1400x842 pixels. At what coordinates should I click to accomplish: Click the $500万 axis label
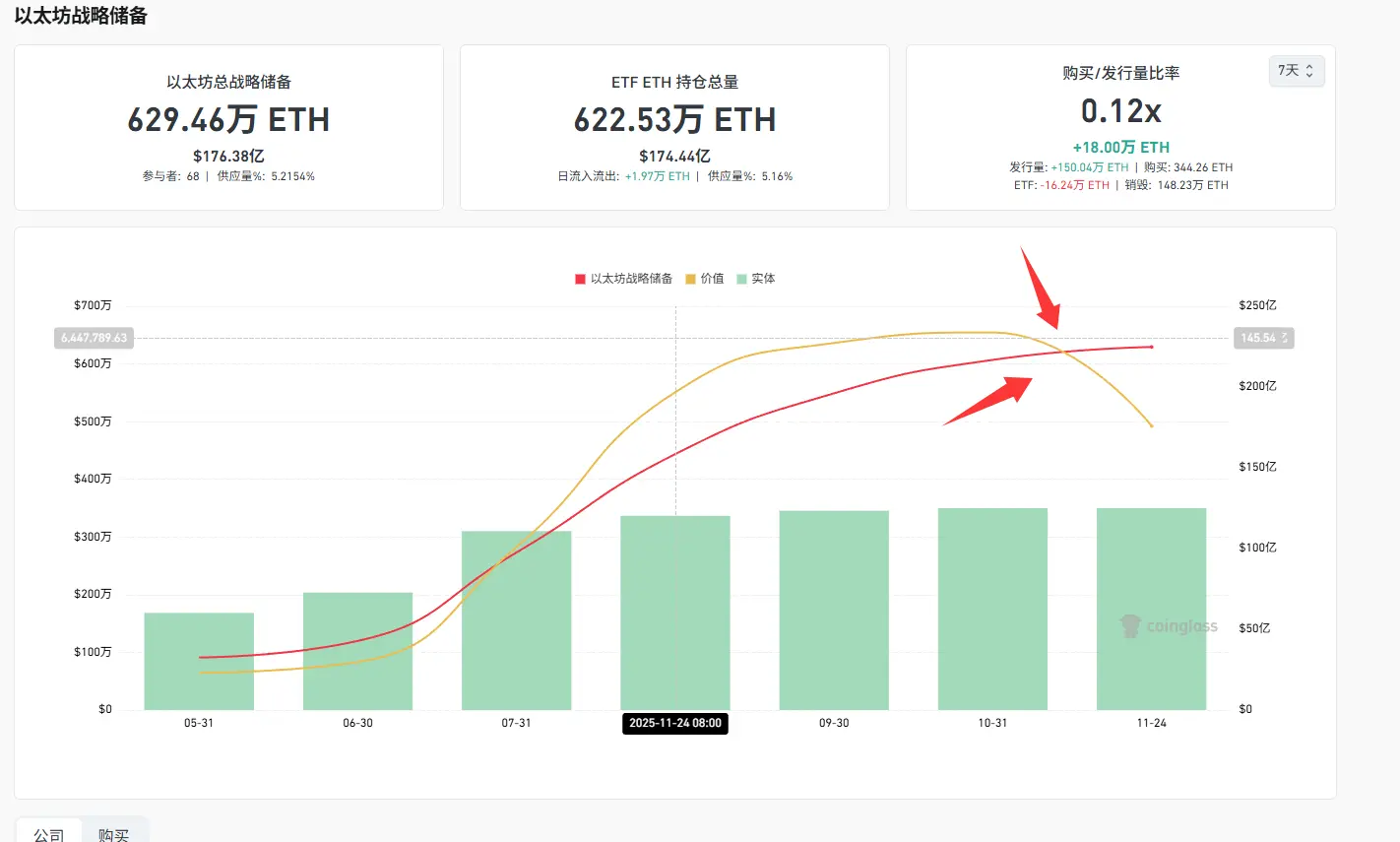click(93, 421)
